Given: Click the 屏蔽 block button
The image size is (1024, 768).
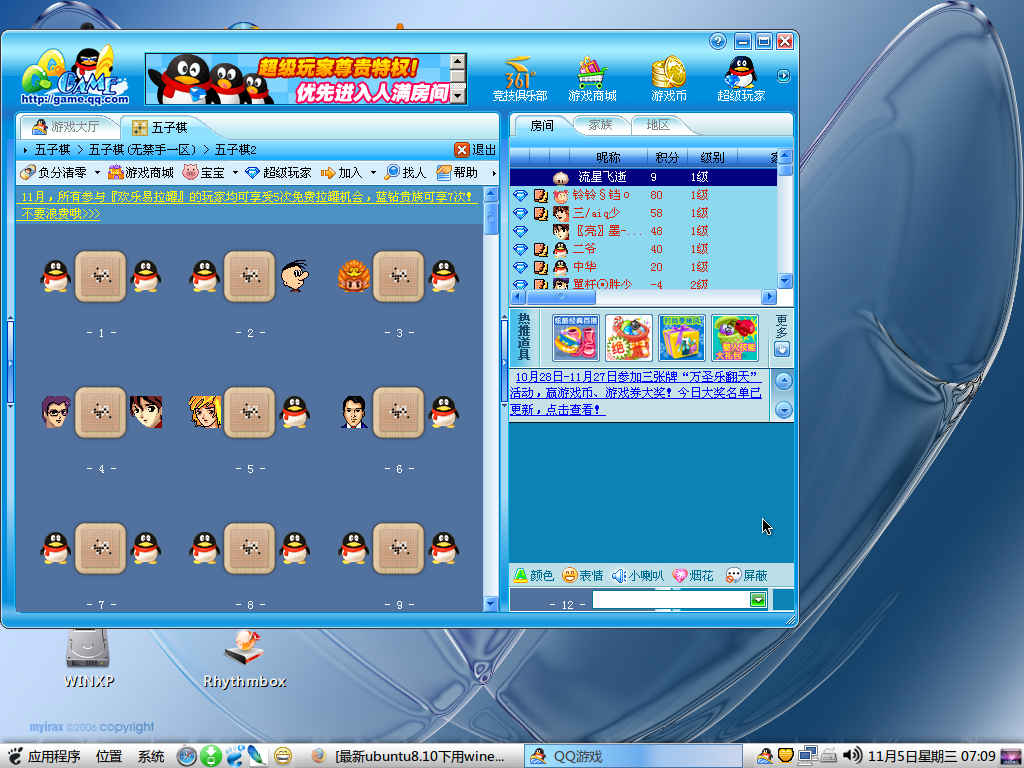Looking at the screenshot, I should click(x=746, y=575).
